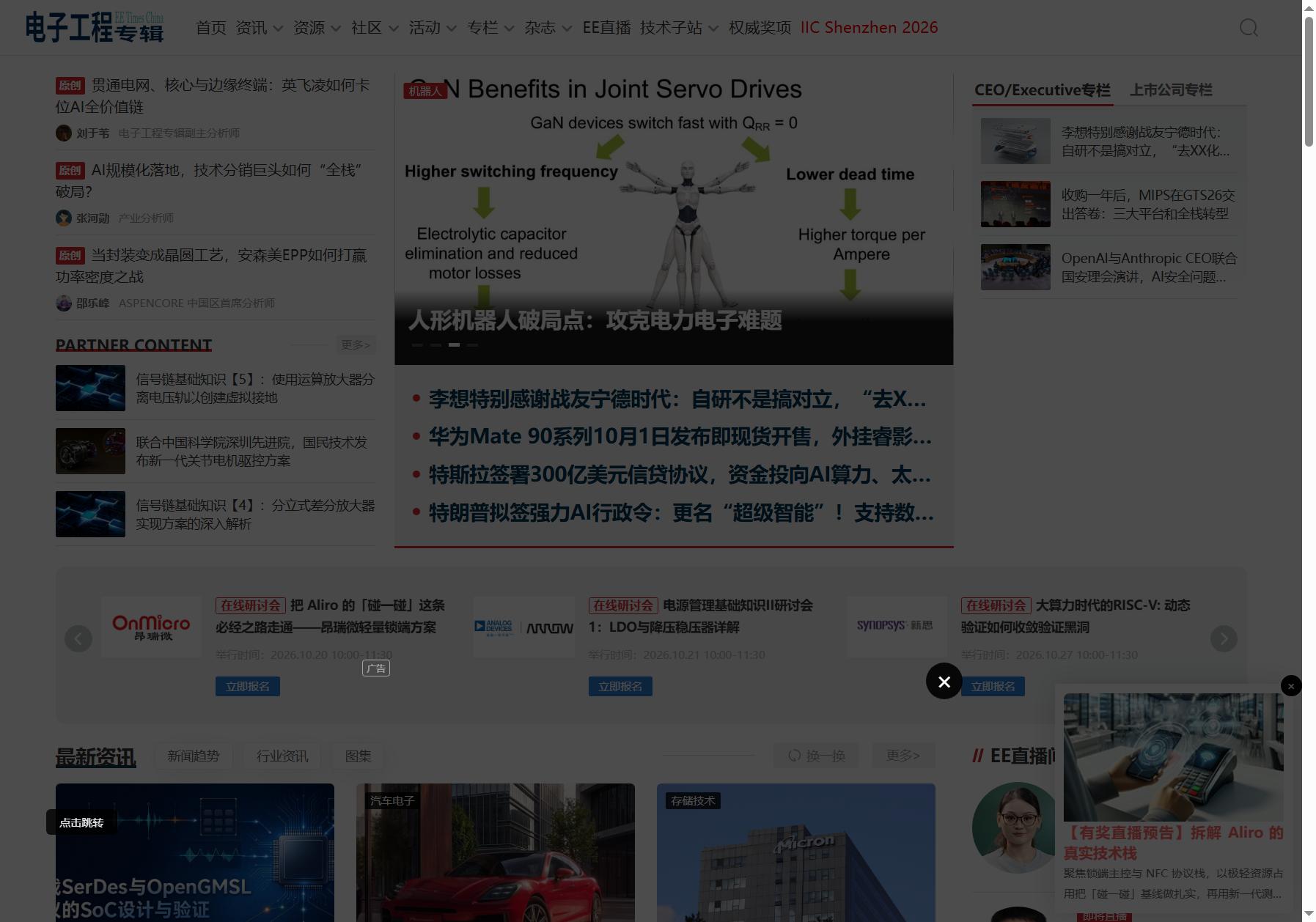The width and height of the screenshot is (1316, 922).
Task: Click author avatar of 刘于苇
Action: click(64, 133)
